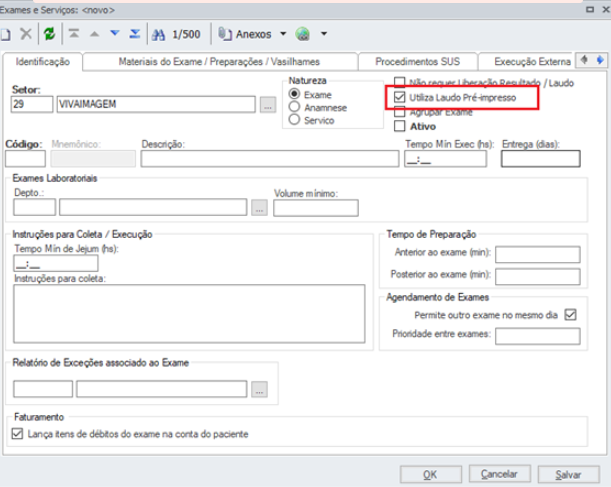The image size is (611, 487).
Task: Toggle Não requer Liberação Resultado checkbox
Action: click(x=399, y=82)
